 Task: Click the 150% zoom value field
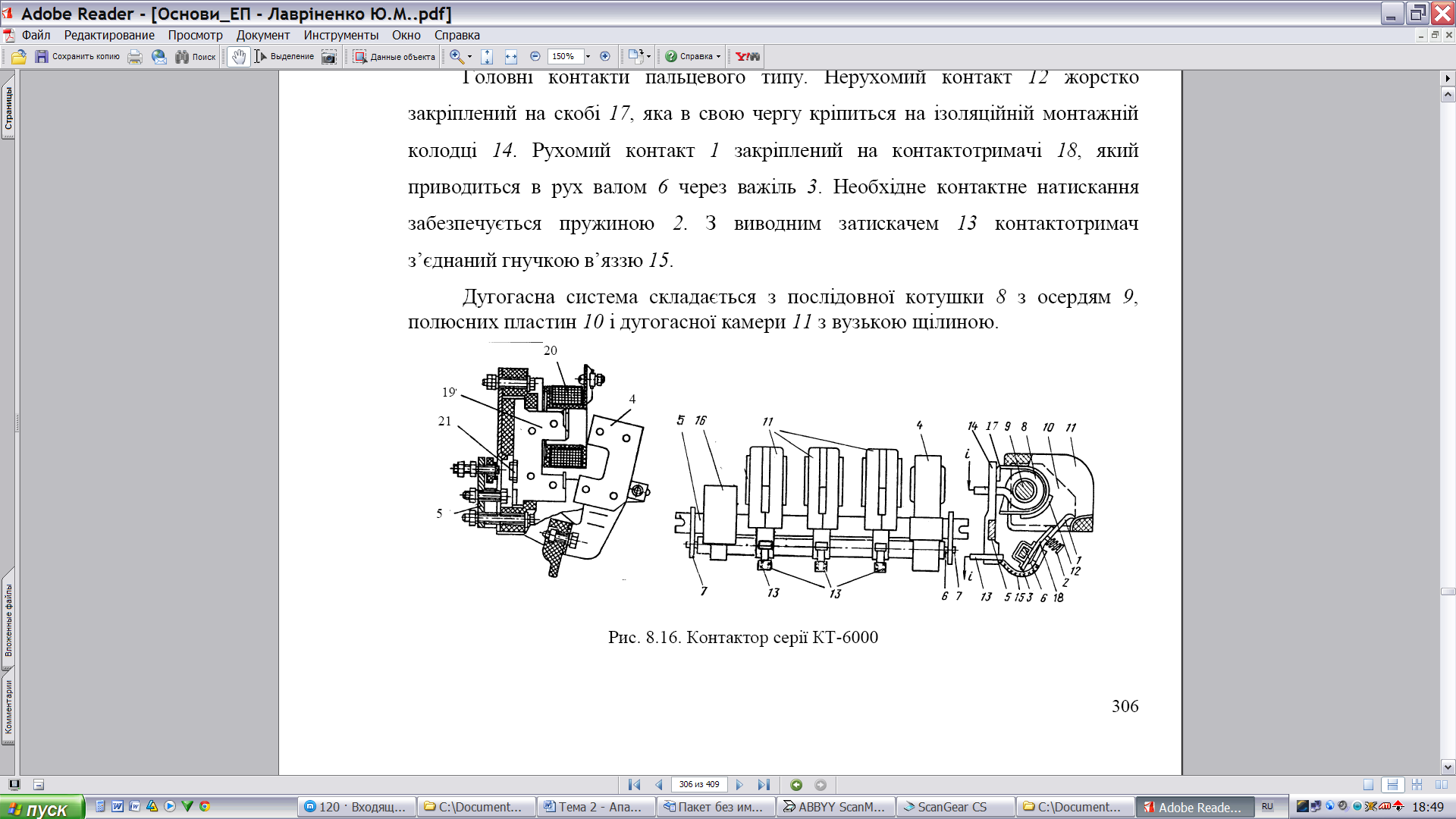[x=565, y=57]
